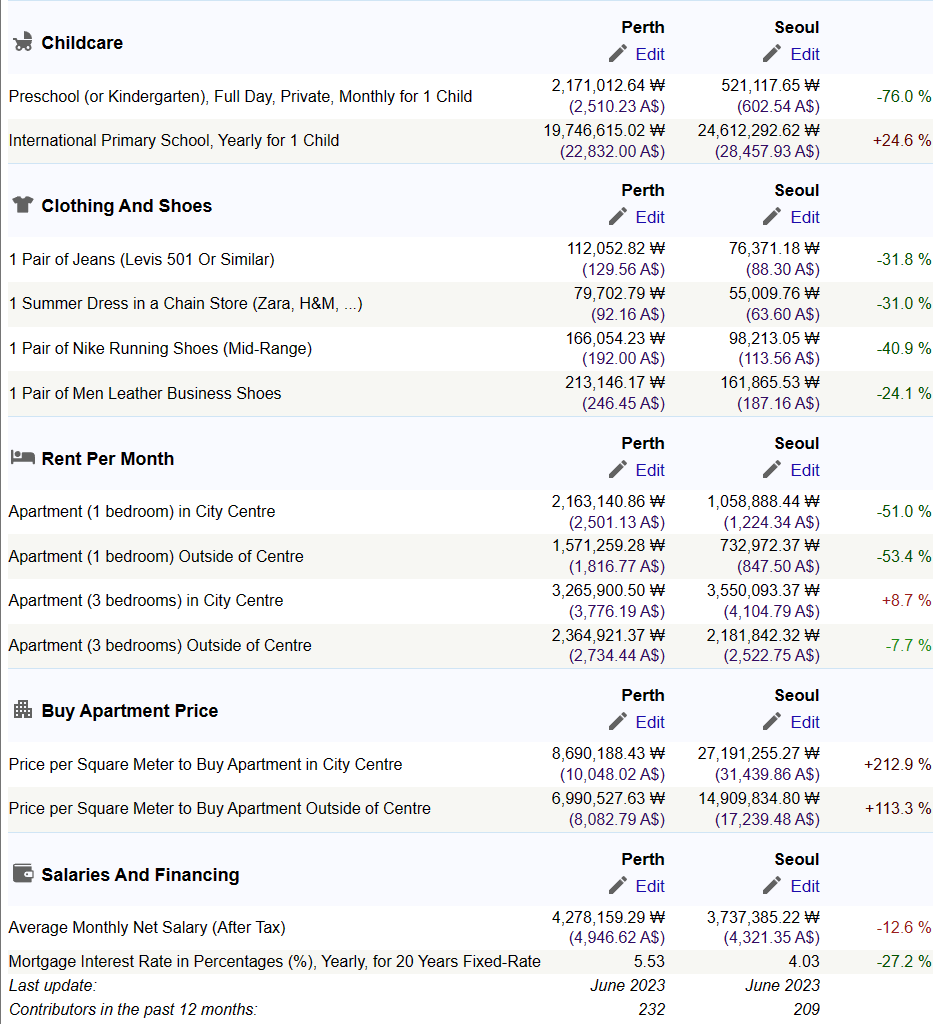Viewport: 939px width, 1024px height.
Task: Click the Salaries And Financing wallet icon
Action: point(23,873)
